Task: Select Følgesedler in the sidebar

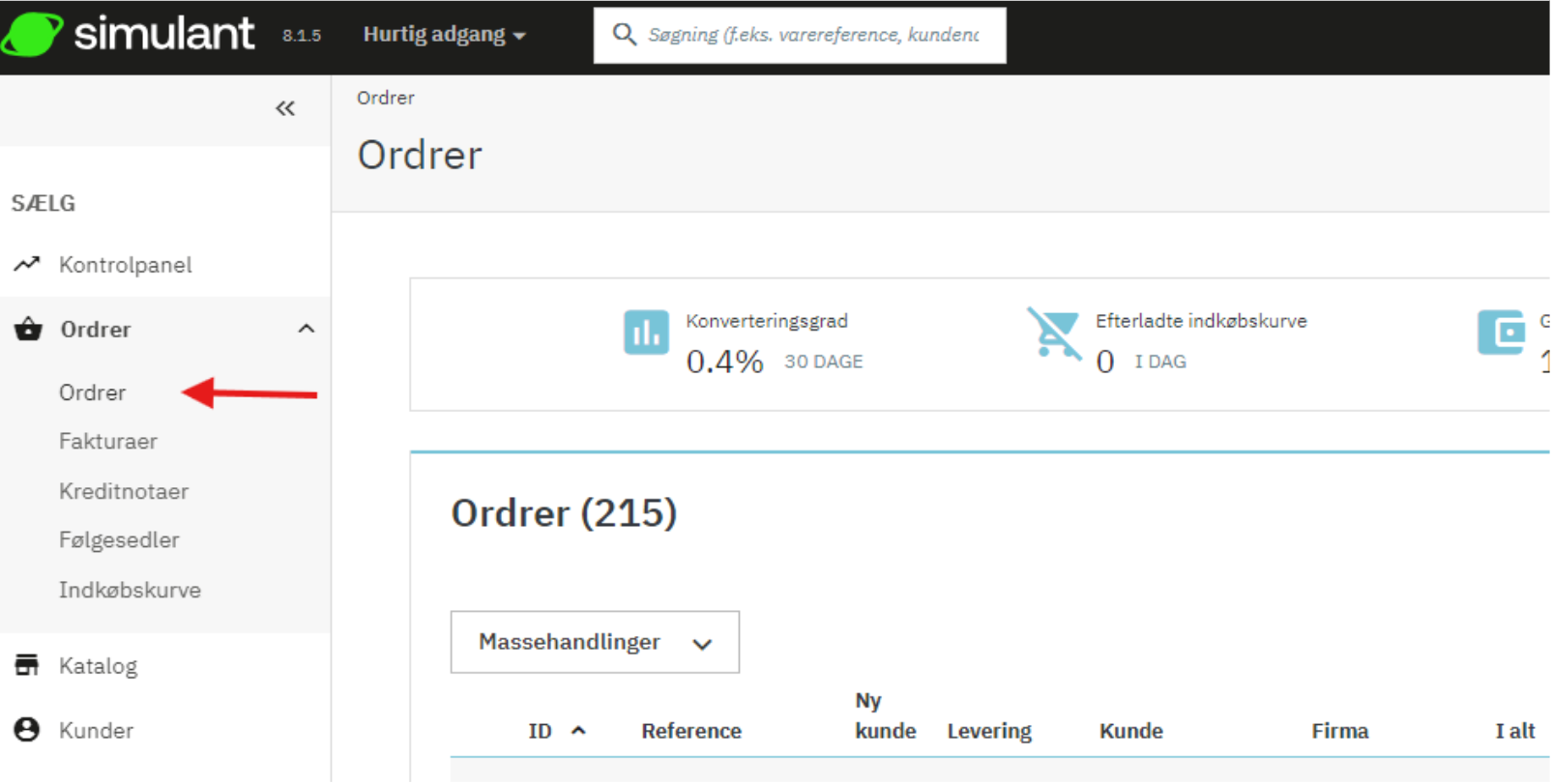Action: [119, 540]
